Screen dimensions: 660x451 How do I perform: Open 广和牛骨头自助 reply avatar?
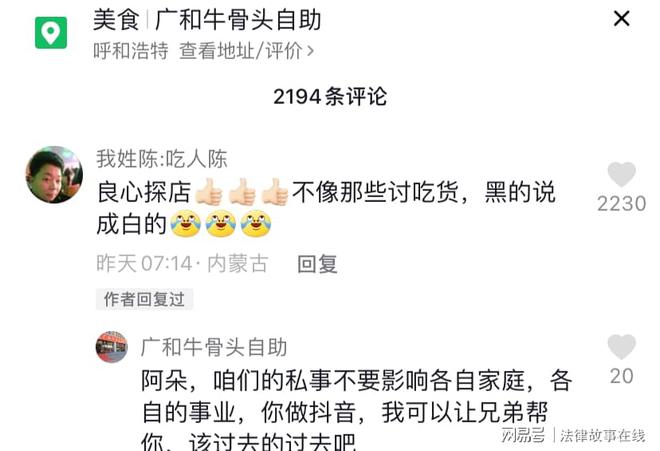click(112, 347)
